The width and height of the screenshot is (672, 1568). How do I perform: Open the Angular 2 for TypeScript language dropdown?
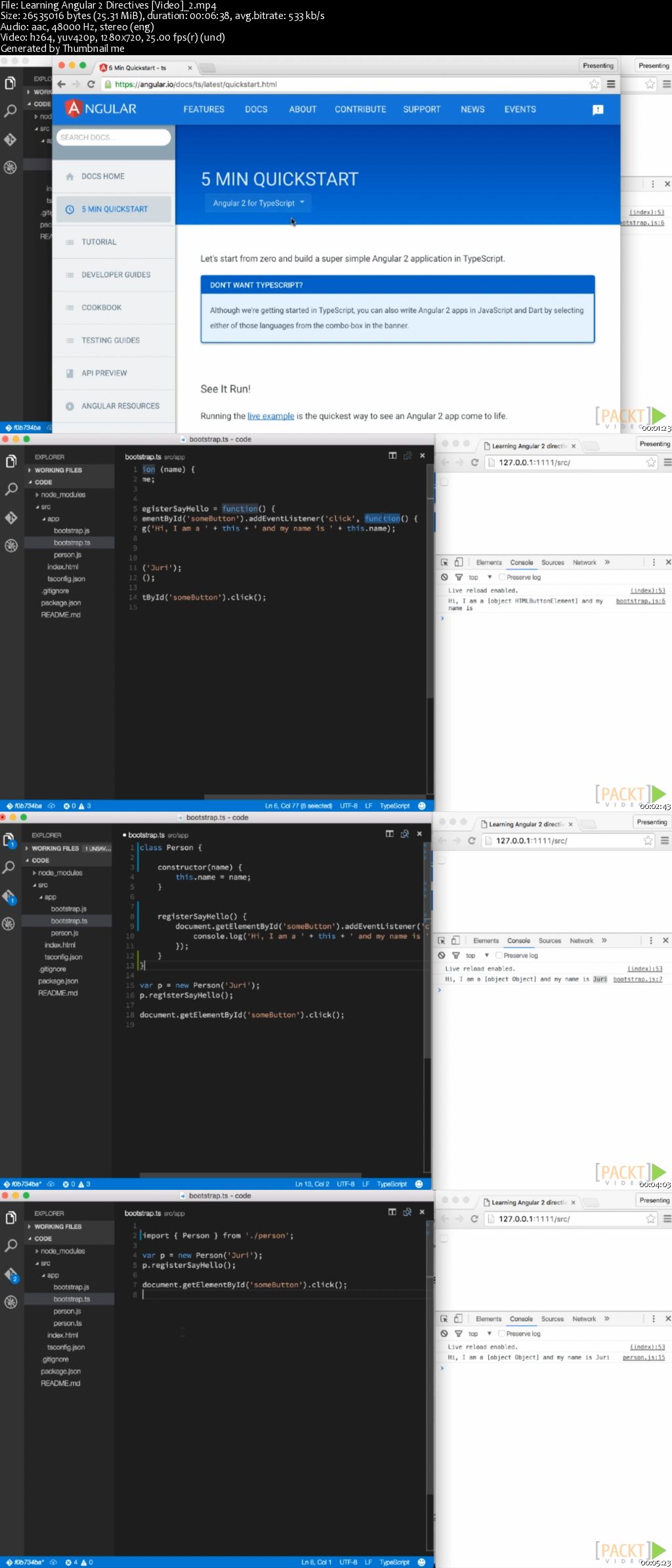(x=258, y=203)
